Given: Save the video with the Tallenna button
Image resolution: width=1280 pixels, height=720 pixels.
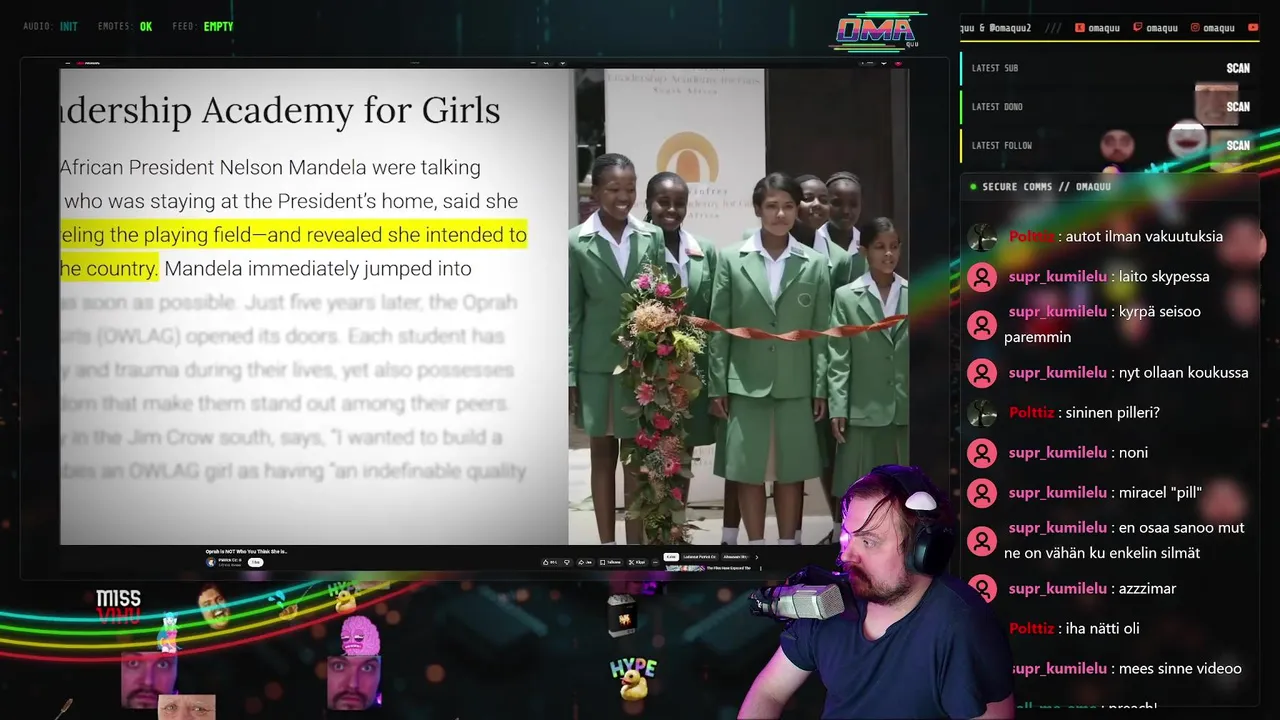Looking at the screenshot, I should [610, 562].
